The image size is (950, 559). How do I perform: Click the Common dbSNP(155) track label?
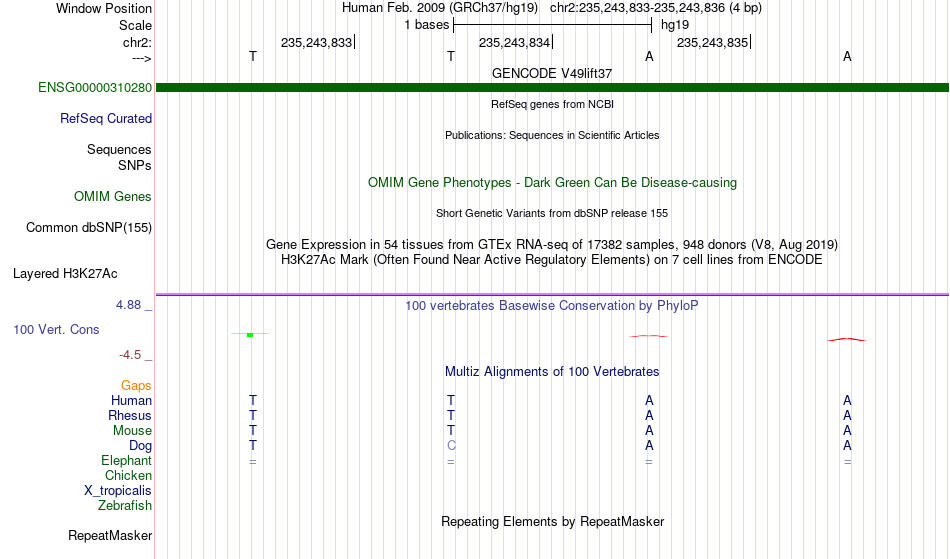coord(88,228)
